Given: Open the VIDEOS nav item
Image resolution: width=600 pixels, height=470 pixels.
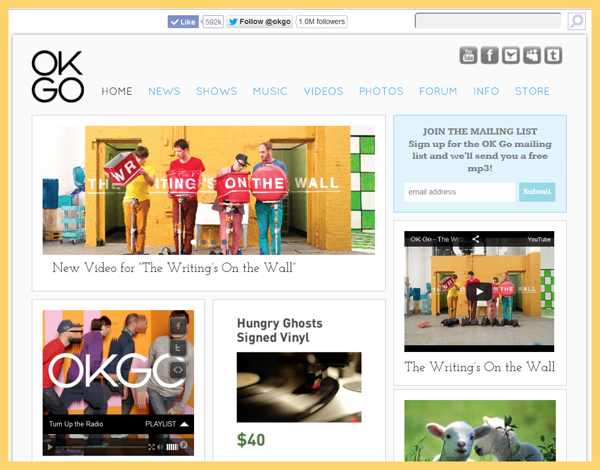Looking at the screenshot, I should click(323, 91).
